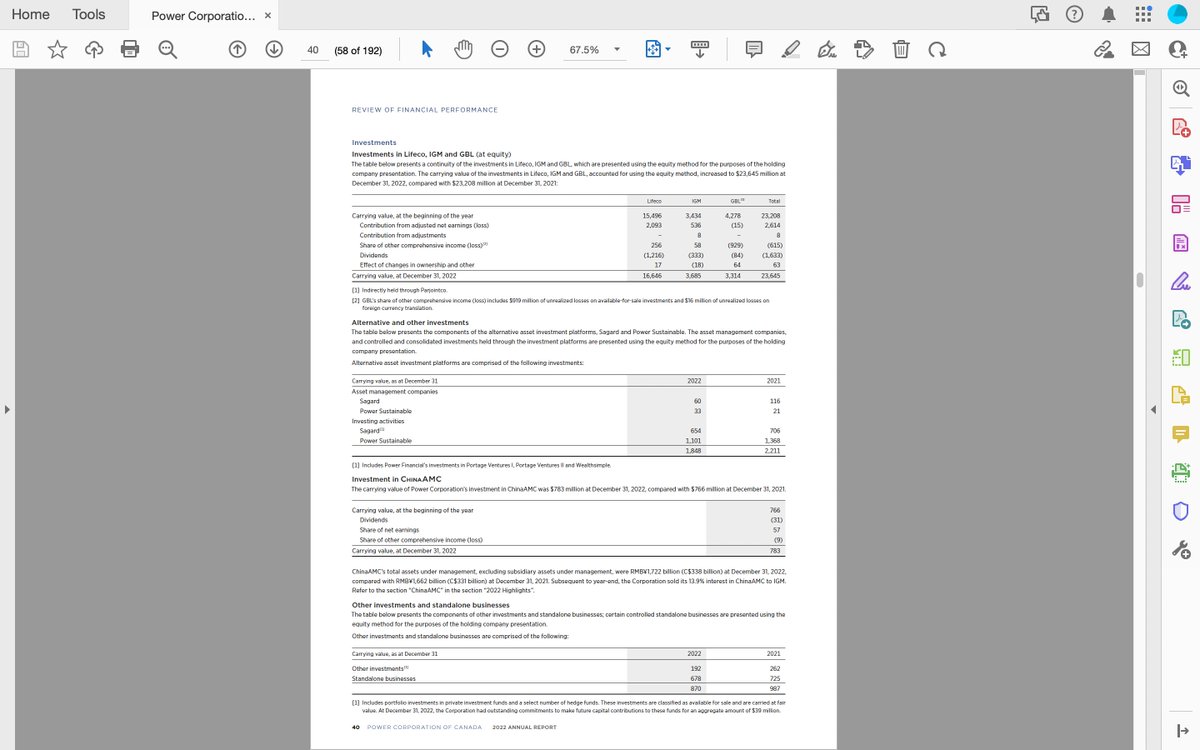
Task: Go to the next page
Action: click(x=275, y=49)
